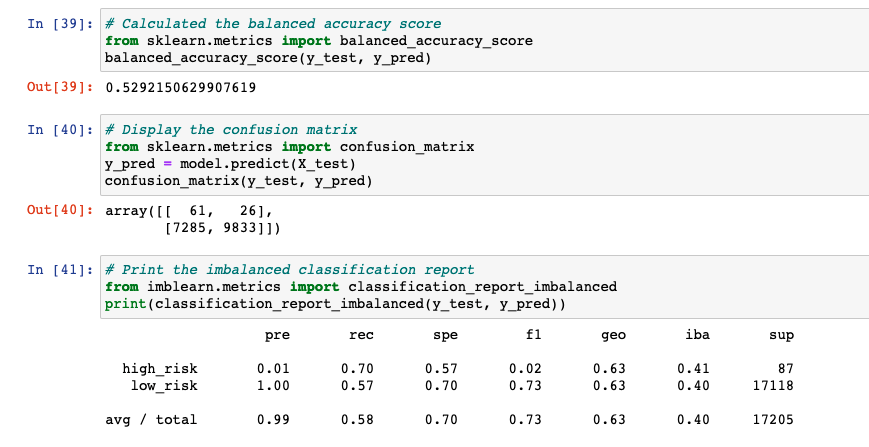Click high_risk iba value 0.41

(x=693, y=369)
